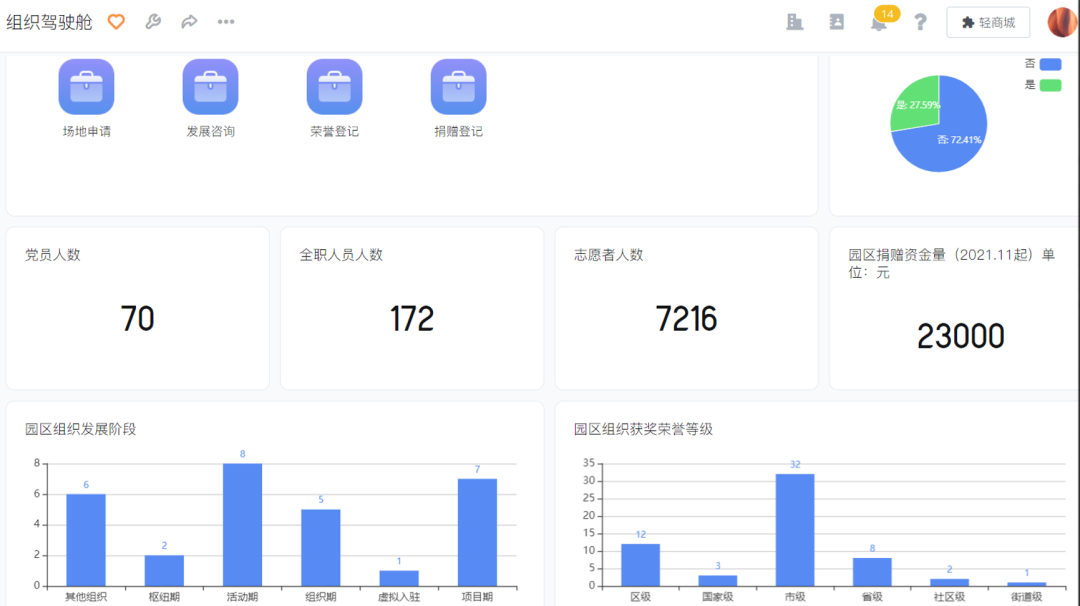Viewport: 1080px width, 606px height.
Task: Launch the 荣誉登记 app shortcut
Action: coord(334,87)
